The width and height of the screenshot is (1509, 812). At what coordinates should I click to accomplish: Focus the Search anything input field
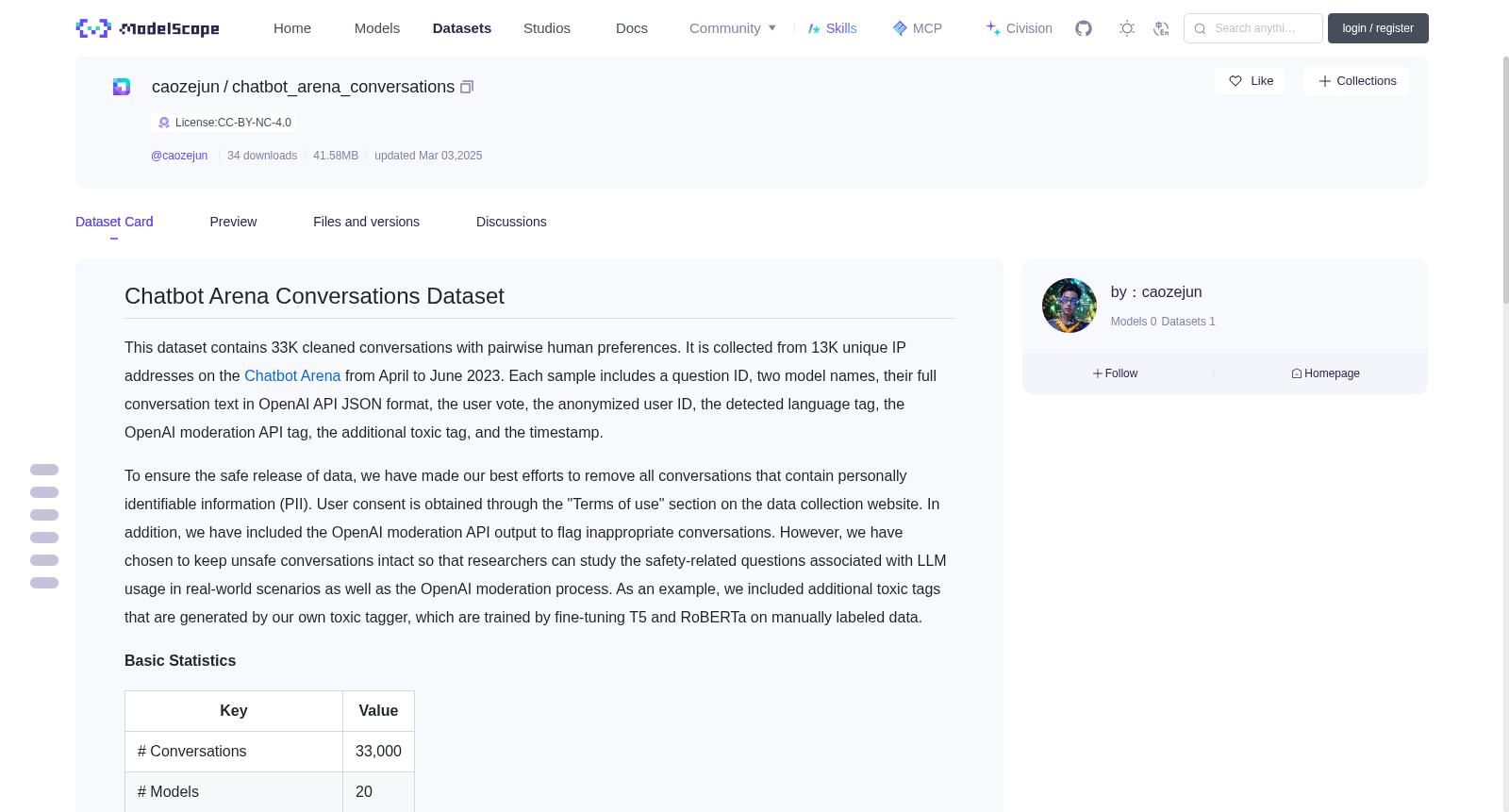(x=1253, y=28)
